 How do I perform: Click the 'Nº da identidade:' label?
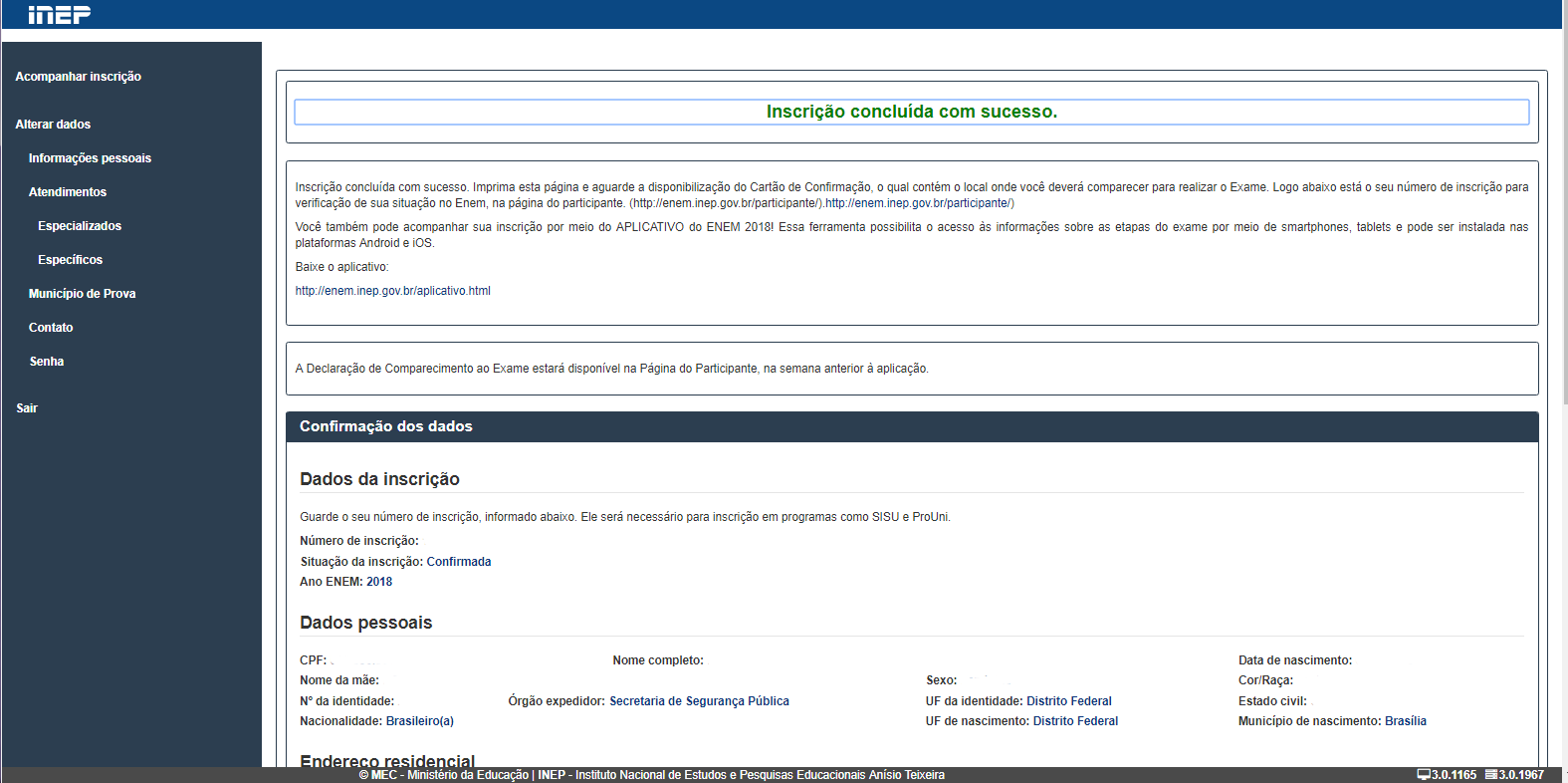347,701
